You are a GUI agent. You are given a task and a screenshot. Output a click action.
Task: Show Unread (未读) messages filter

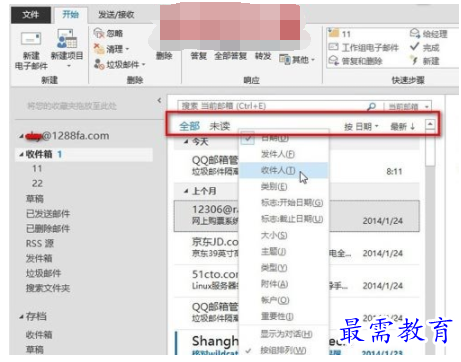220,126
